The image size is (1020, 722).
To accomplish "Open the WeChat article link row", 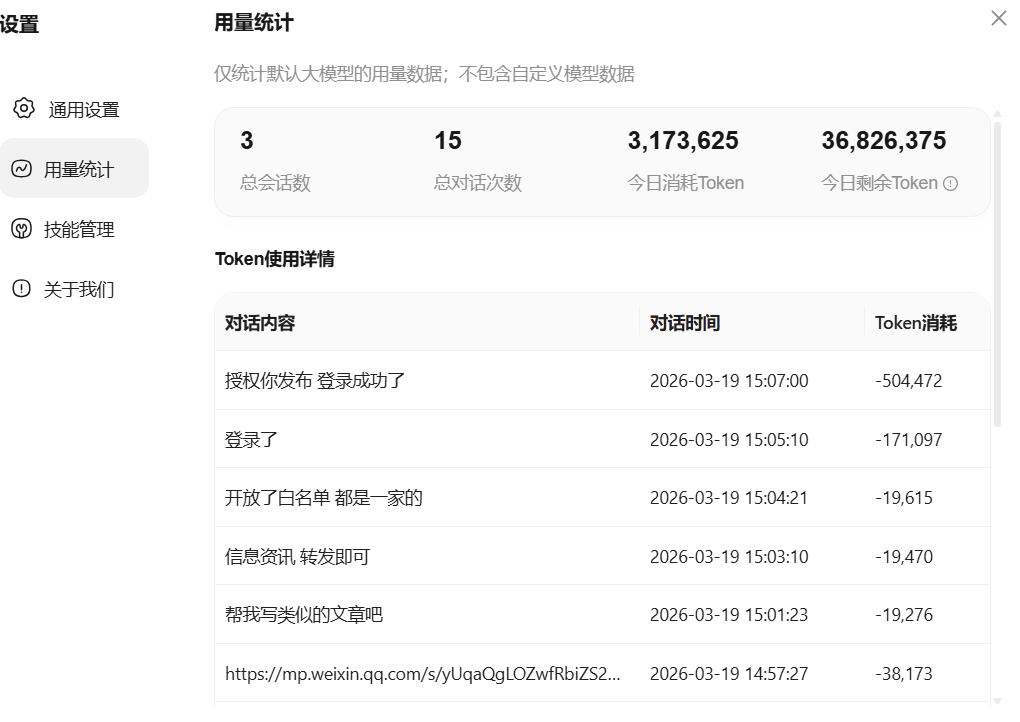I will coord(424,674).
